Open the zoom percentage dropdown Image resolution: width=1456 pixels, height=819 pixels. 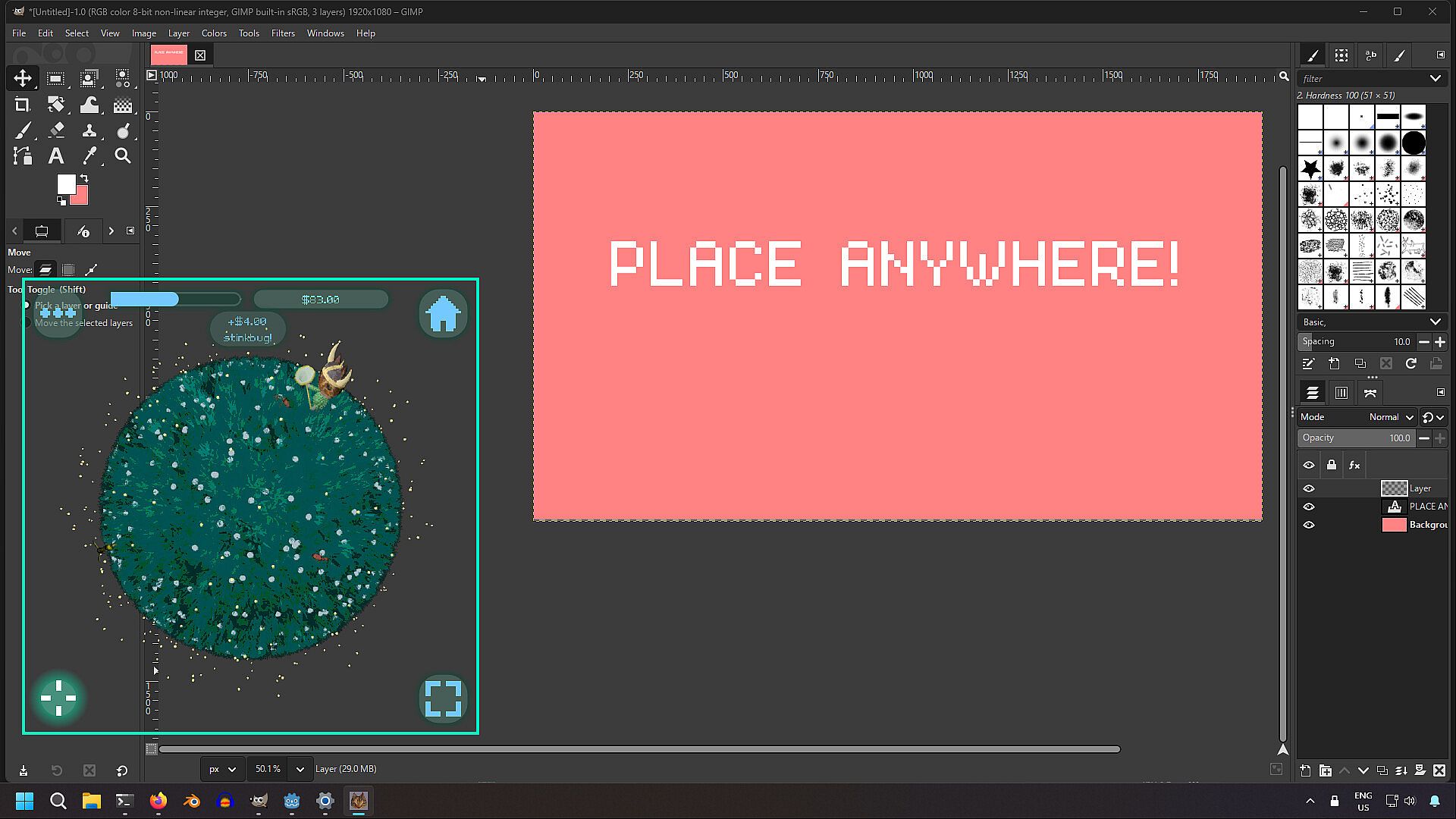(300, 769)
